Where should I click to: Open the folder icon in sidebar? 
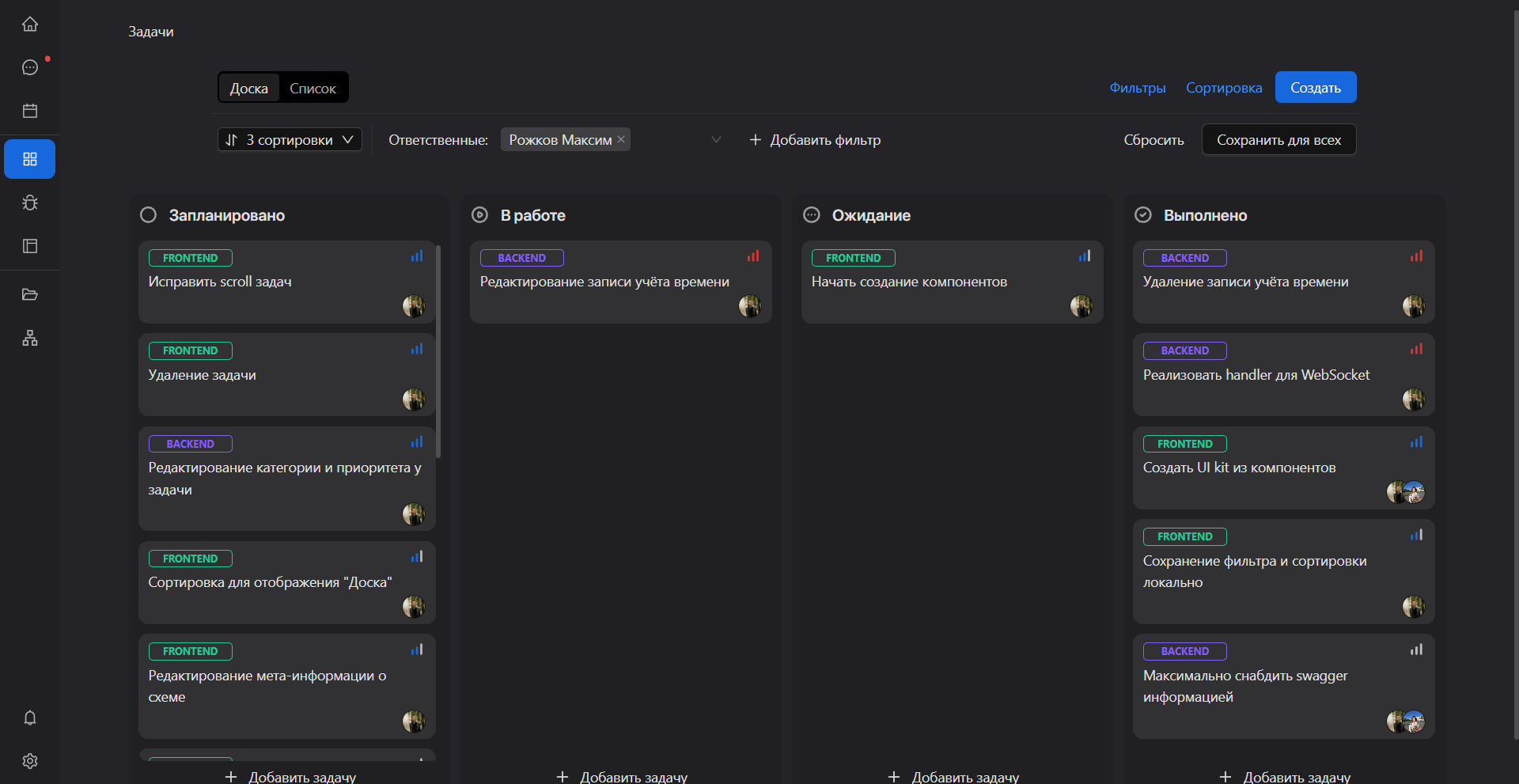click(30, 294)
